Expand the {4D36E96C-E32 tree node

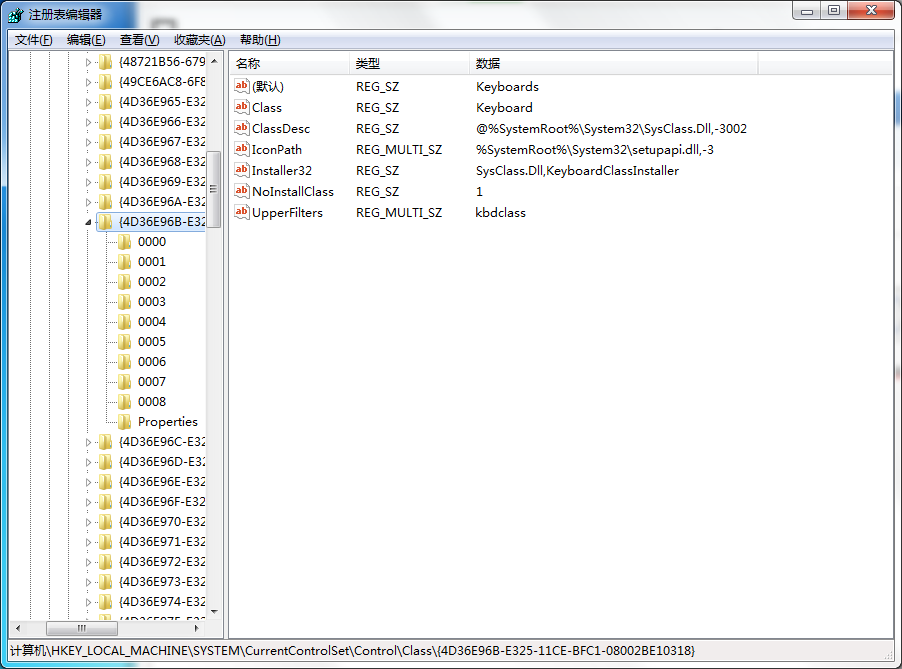click(88, 442)
